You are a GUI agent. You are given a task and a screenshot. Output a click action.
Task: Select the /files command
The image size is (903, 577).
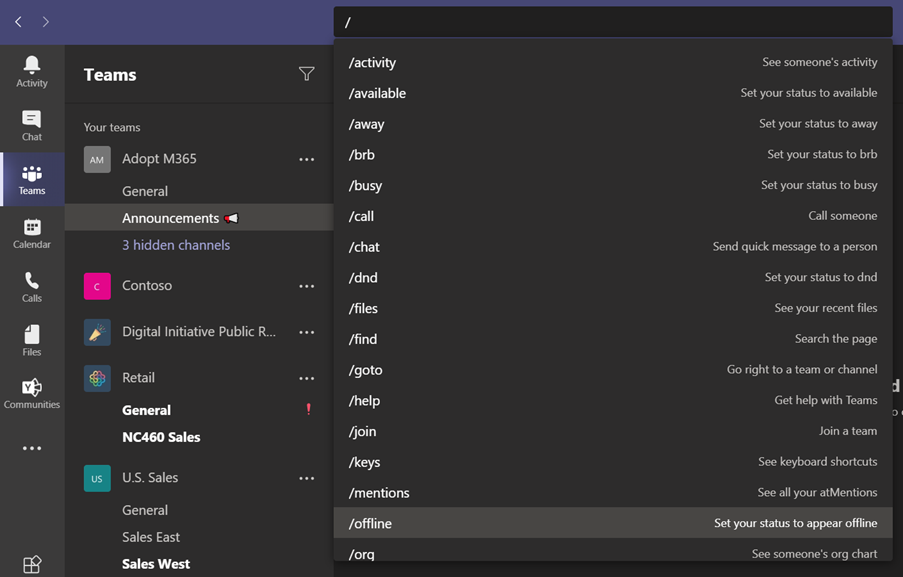pyautogui.click(x=613, y=308)
